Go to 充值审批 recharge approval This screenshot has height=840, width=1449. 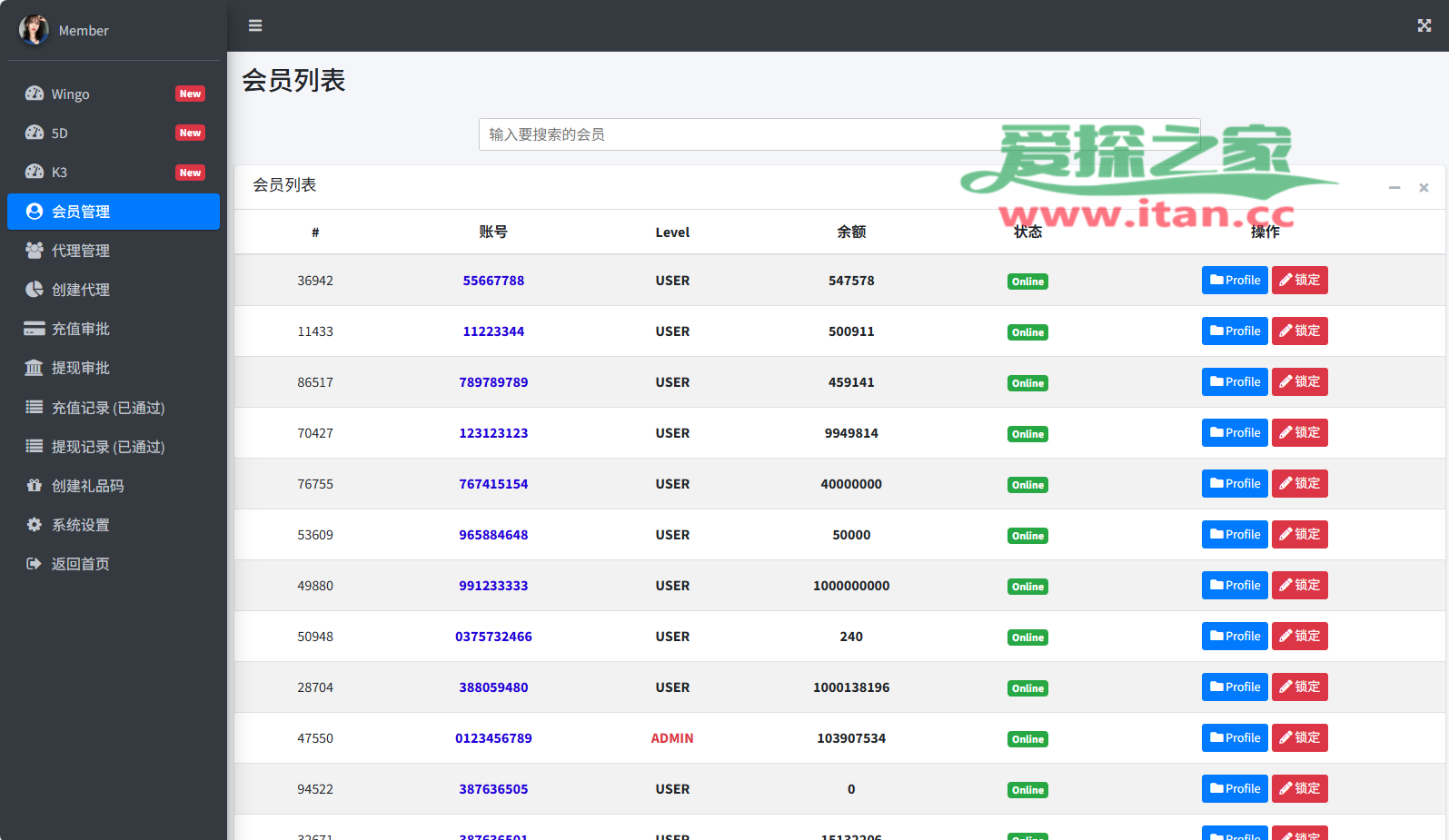(80, 329)
